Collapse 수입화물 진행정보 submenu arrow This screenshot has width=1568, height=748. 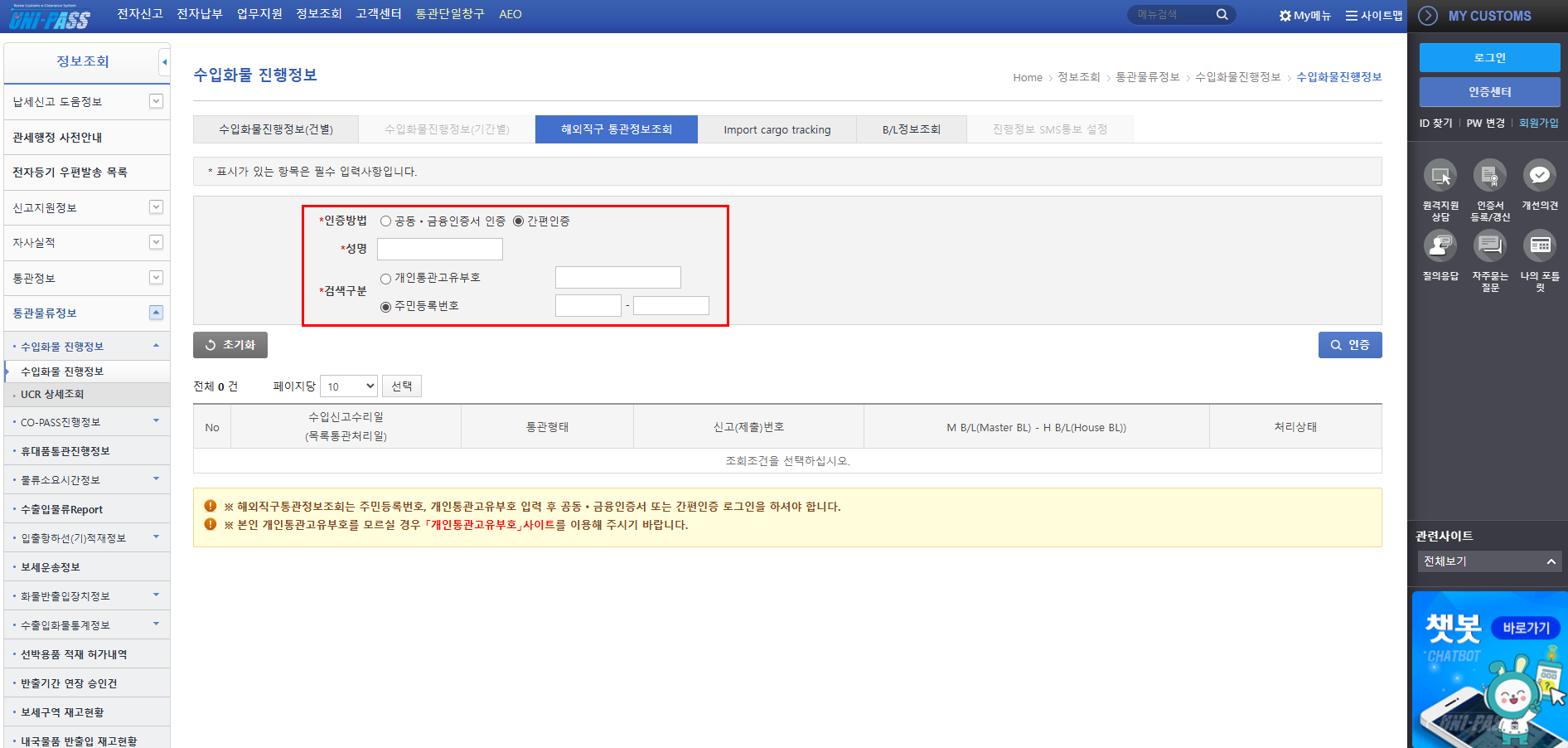(x=156, y=346)
